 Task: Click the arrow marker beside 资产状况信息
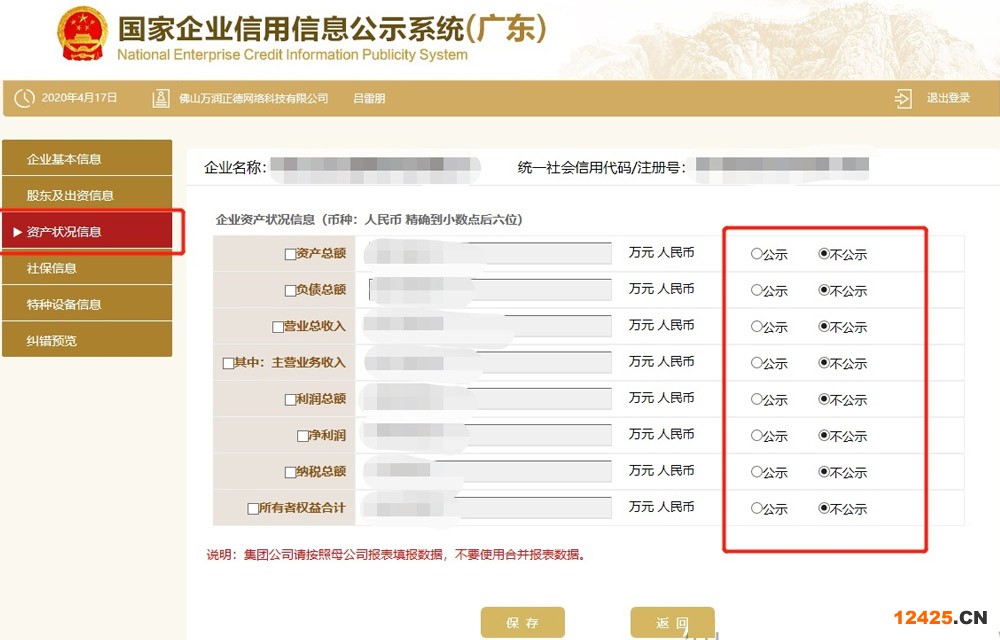coord(17,232)
